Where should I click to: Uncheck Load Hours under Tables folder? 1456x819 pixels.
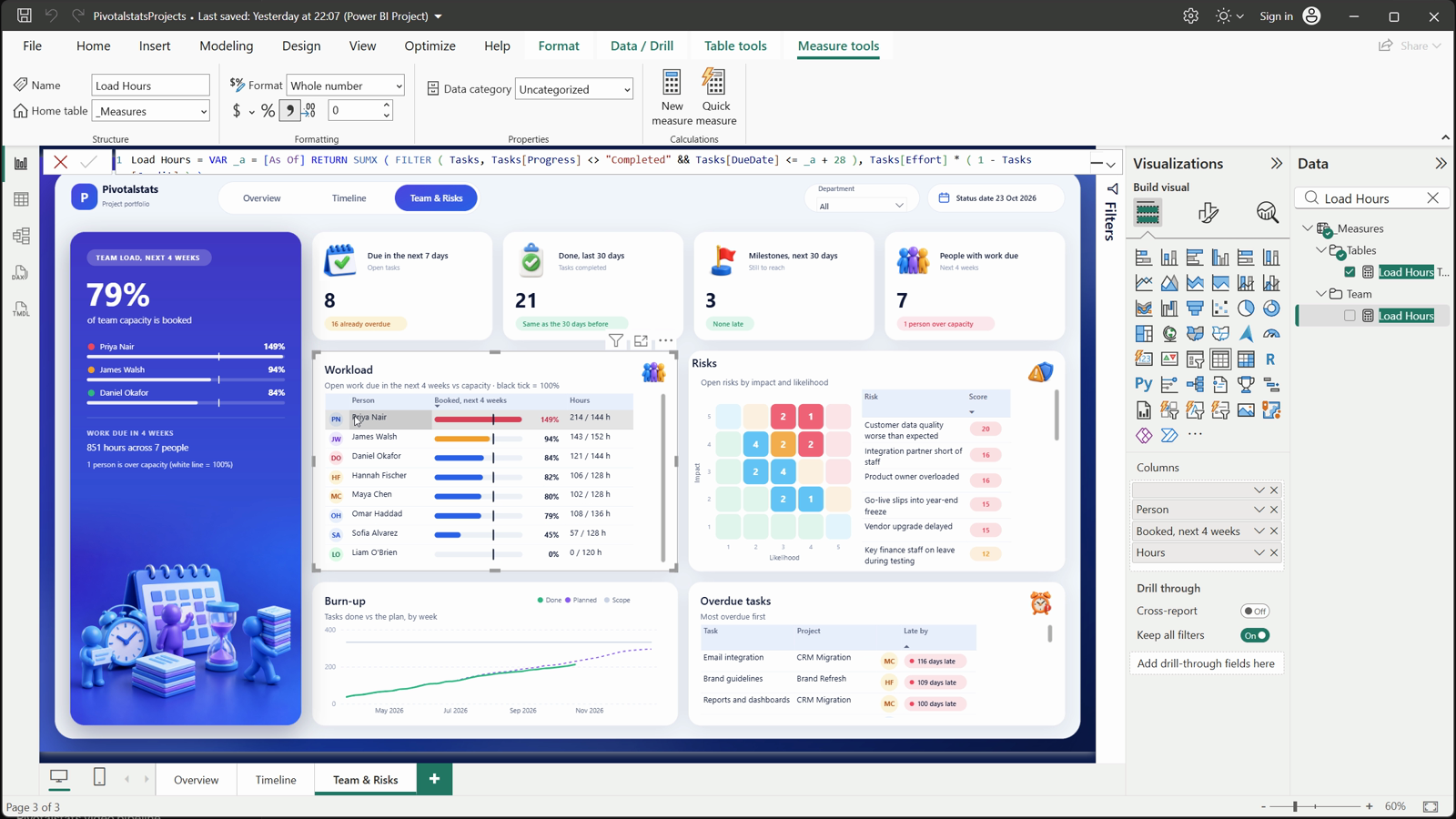tap(1350, 272)
